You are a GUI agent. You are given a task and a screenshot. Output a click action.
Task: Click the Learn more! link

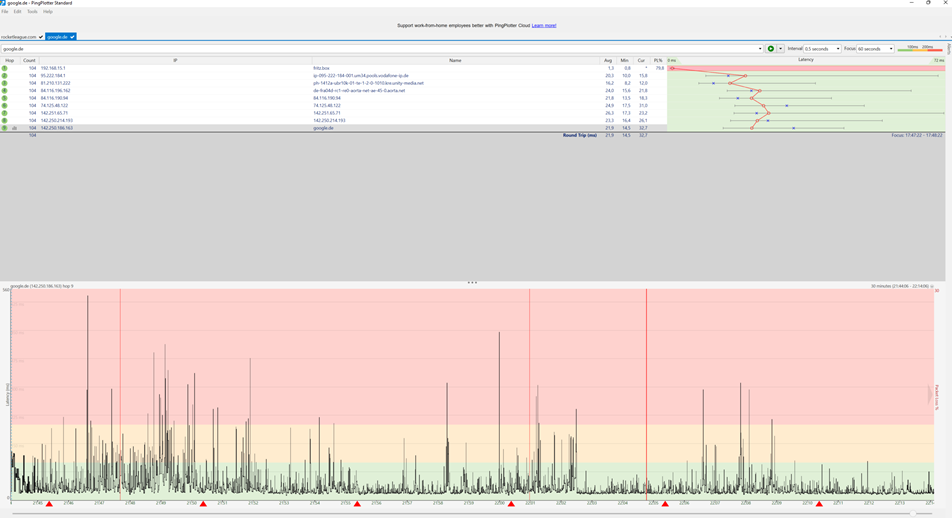click(544, 25)
